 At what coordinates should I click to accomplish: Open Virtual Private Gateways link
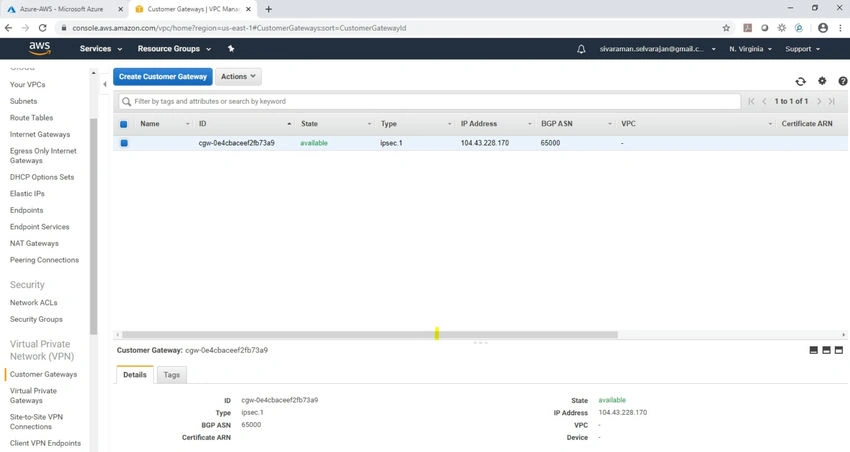point(33,396)
